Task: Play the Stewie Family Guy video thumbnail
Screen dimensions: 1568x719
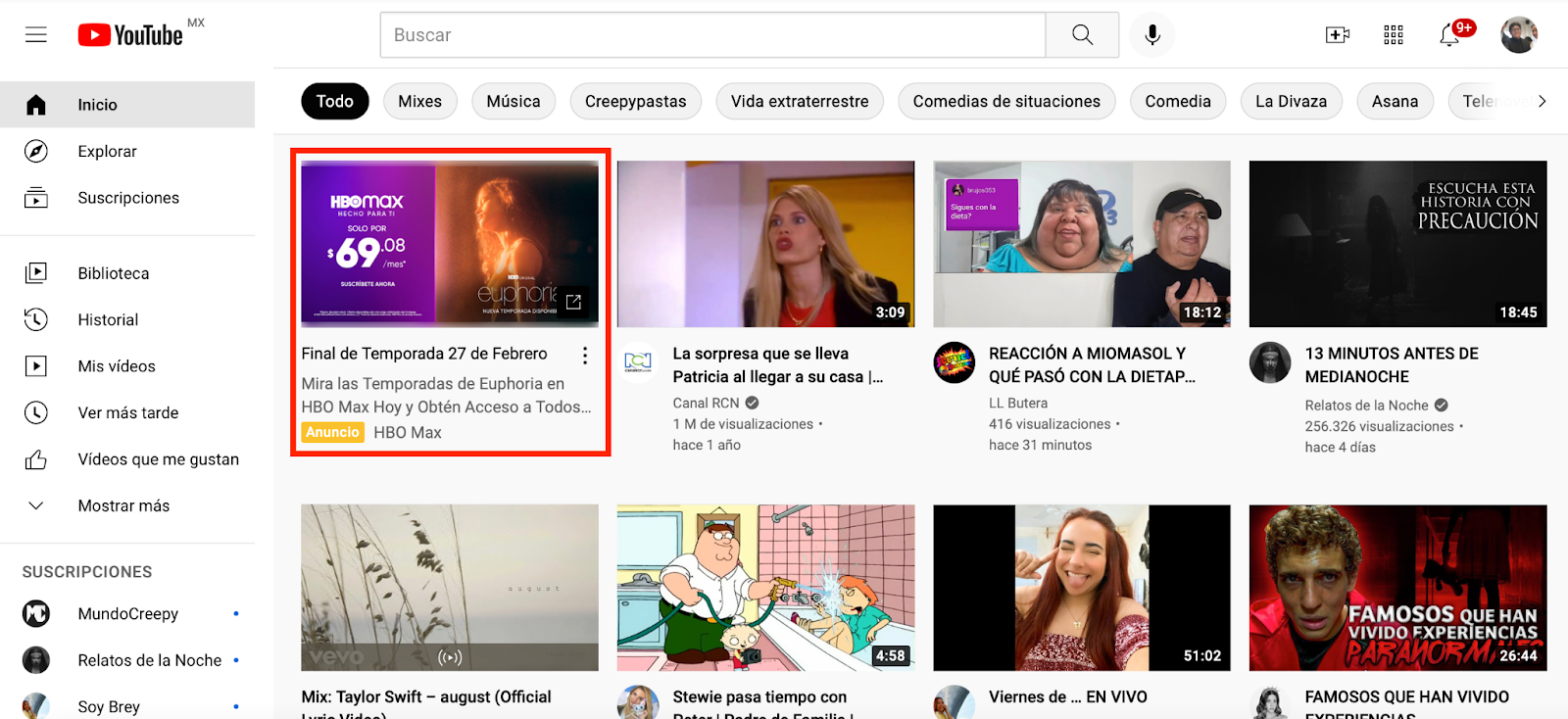Action: pos(765,587)
